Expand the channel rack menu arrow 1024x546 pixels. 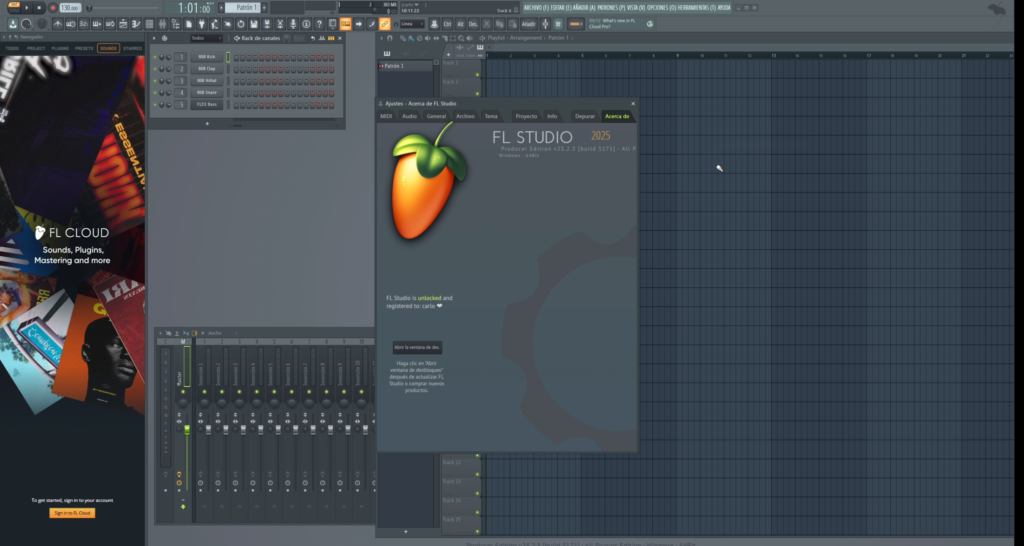(x=154, y=38)
